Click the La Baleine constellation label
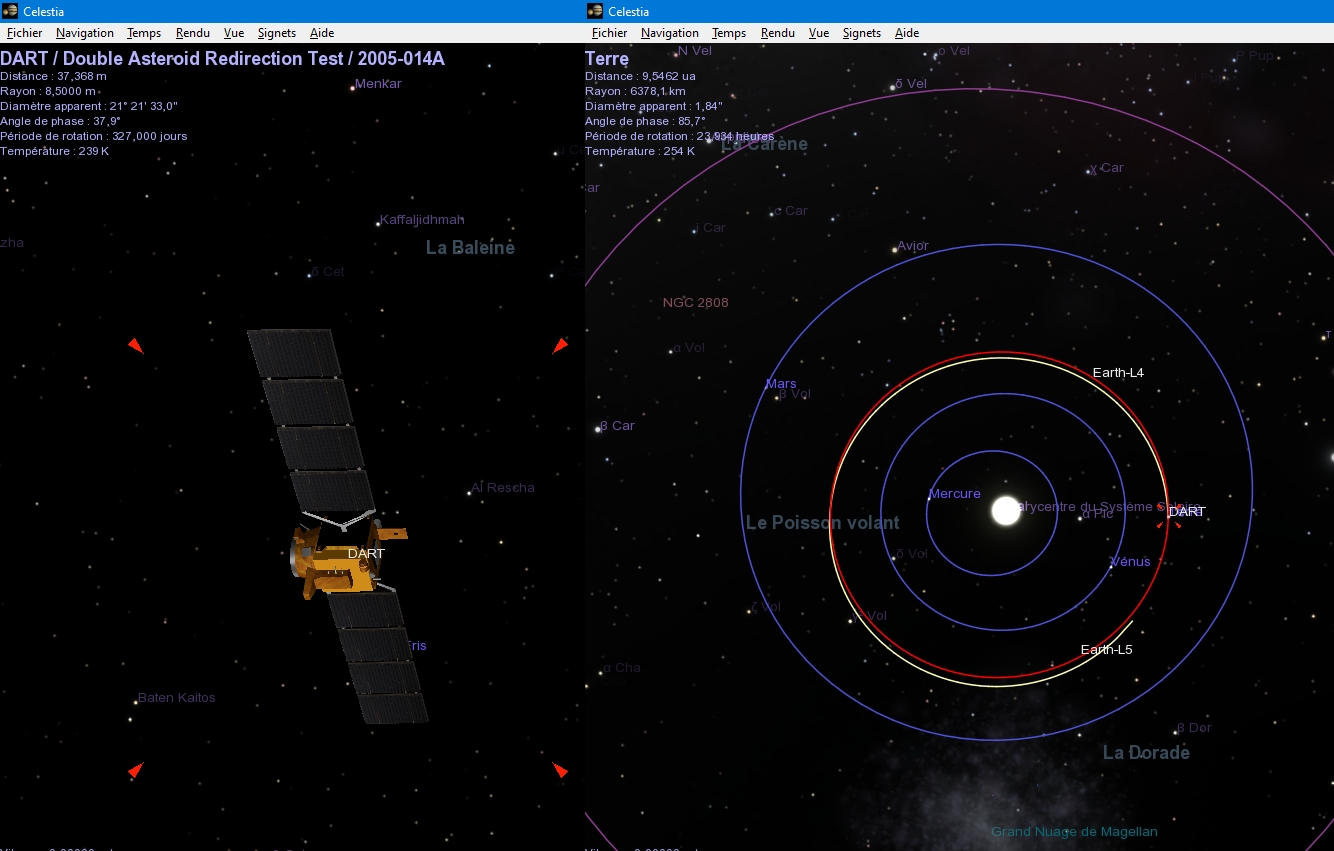The image size is (1334, 851). pyautogui.click(x=470, y=247)
